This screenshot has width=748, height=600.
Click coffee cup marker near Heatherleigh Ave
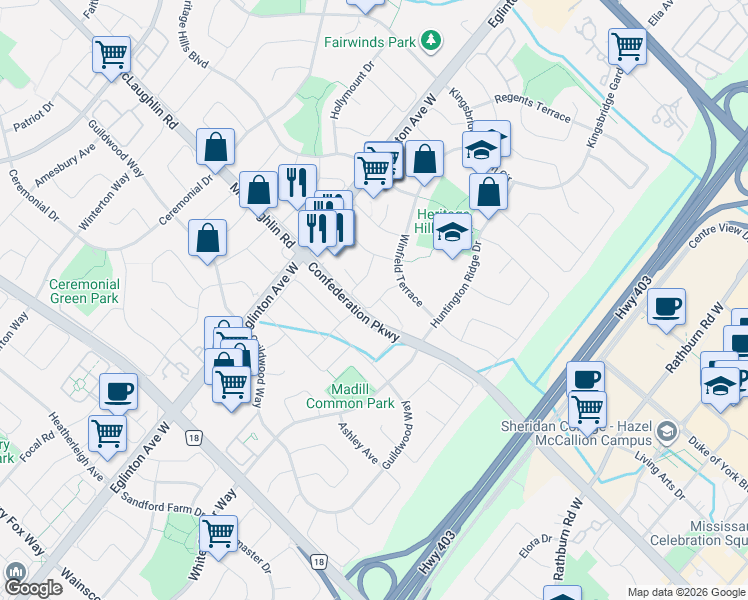pos(119,393)
